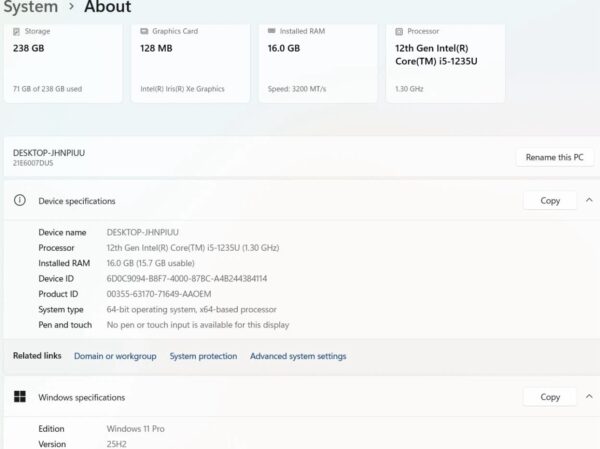Click the breadcrumb chevron after System
Viewport: 600px width, 449px height.
(x=71, y=7)
